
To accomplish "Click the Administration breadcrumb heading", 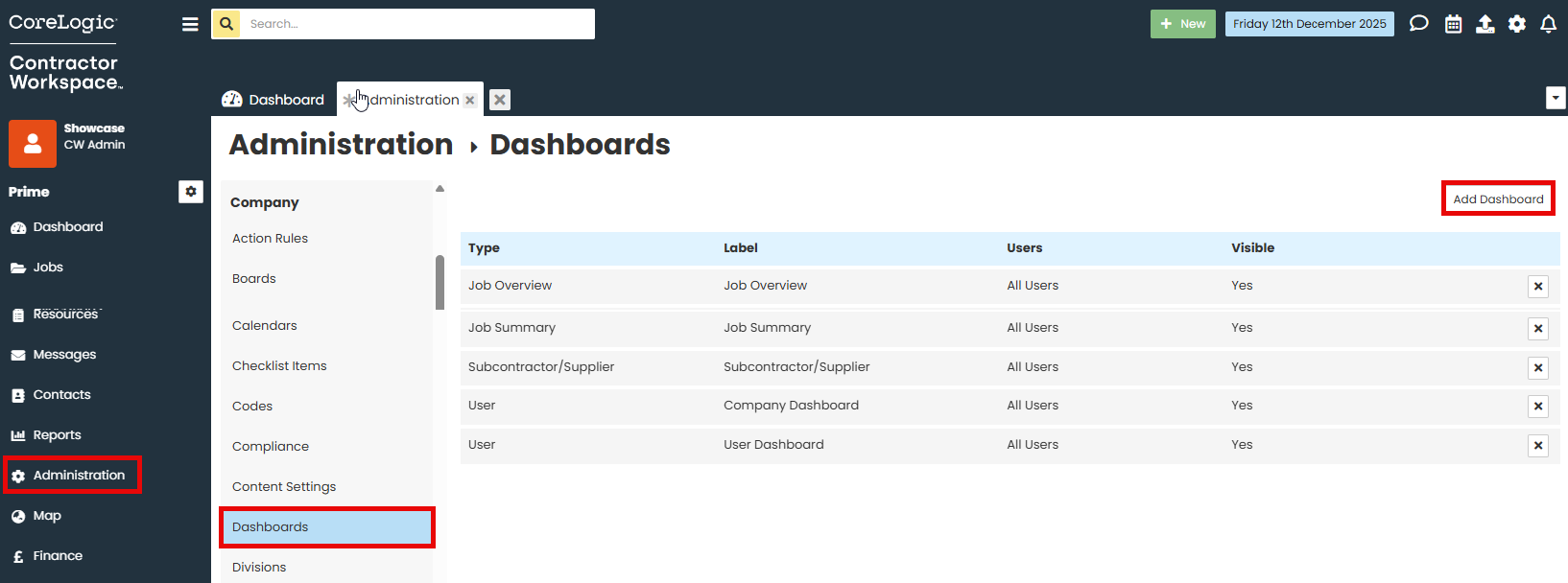I will coord(341,145).
